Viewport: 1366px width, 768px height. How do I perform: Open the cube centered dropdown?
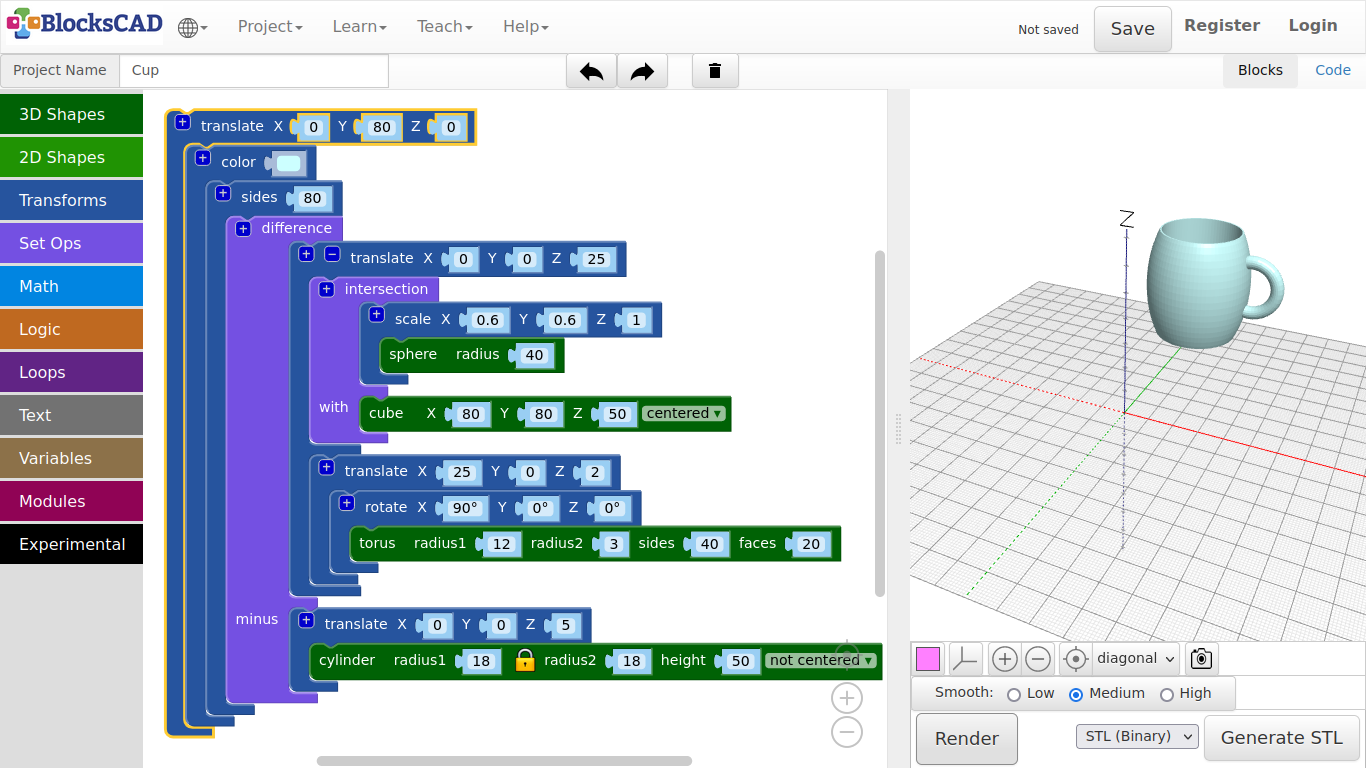[x=684, y=413]
